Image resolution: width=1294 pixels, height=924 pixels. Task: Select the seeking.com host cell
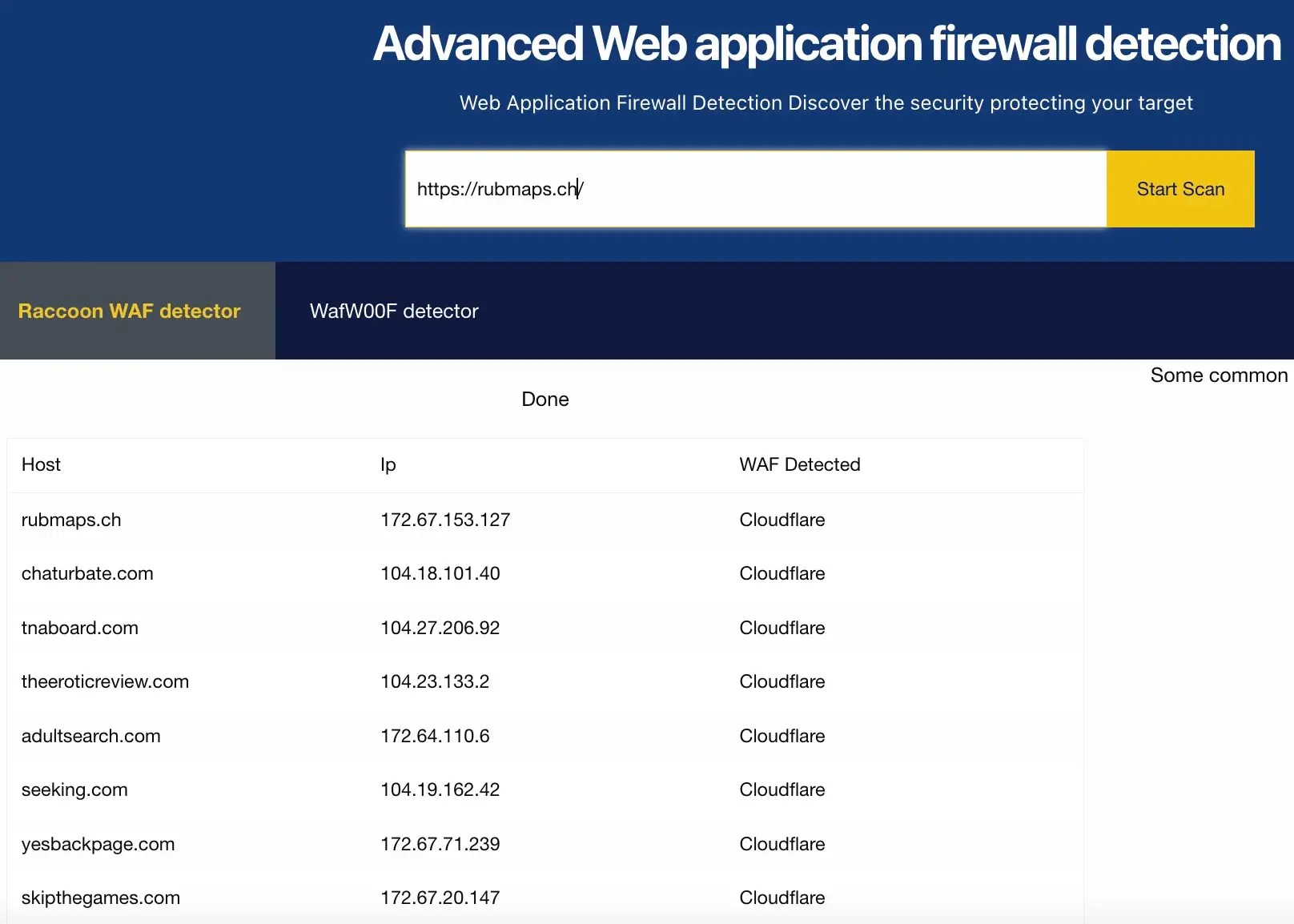pyautogui.click(x=74, y=790)
